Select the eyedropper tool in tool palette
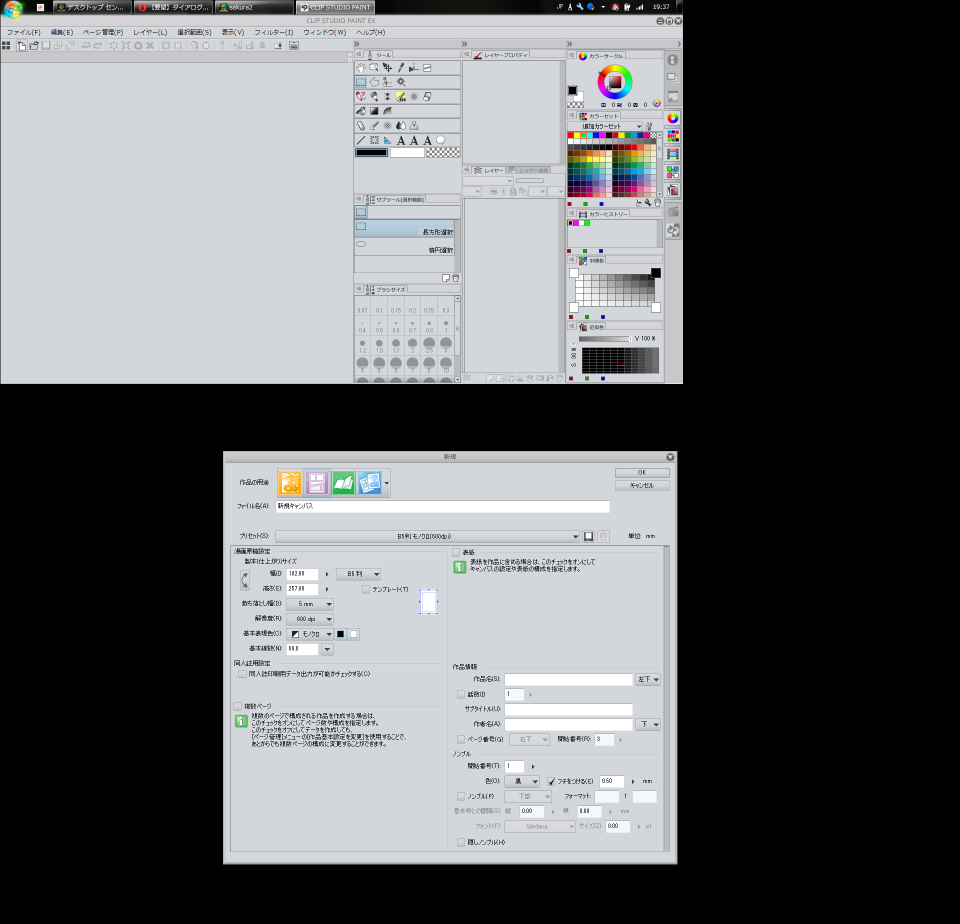The image size is (960, 924). (401, 68)
